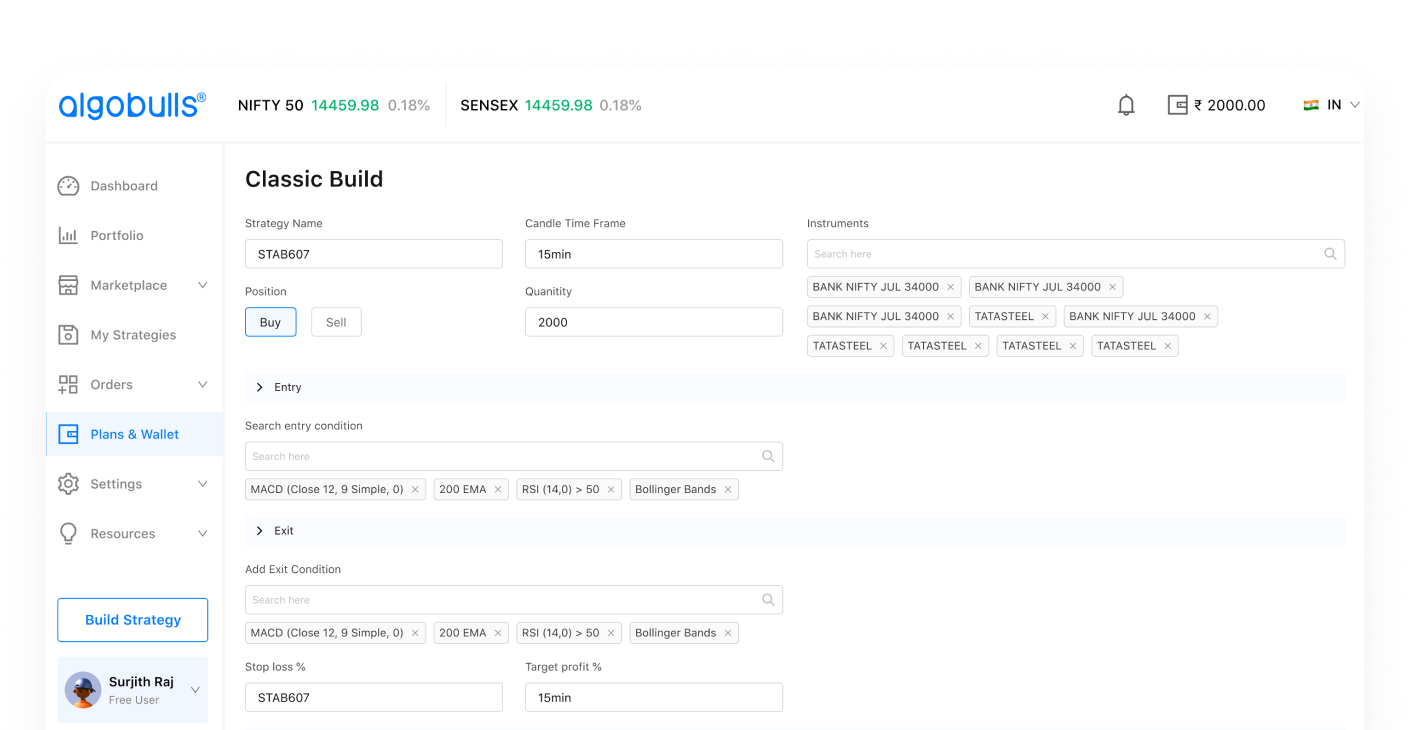This screenshot has width=1408, height=730.
Task: Open Plans & Wallet
Action: 135,434
